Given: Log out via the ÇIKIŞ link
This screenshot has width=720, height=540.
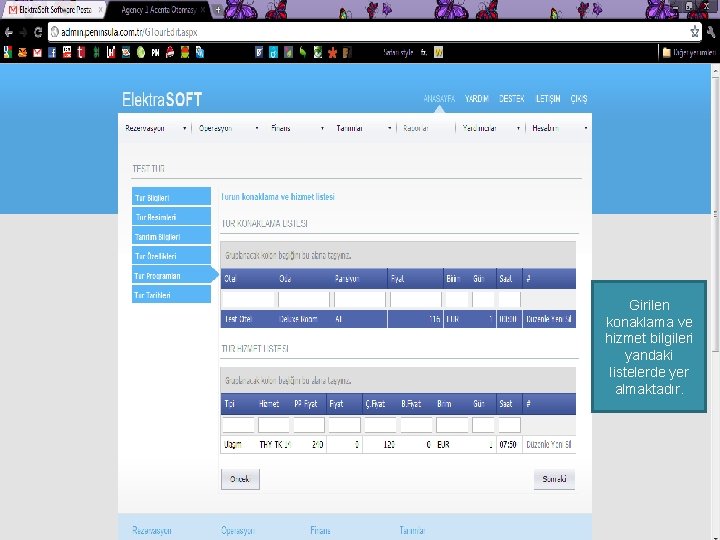Looking at the screenshot, I should tap(579, 99).
